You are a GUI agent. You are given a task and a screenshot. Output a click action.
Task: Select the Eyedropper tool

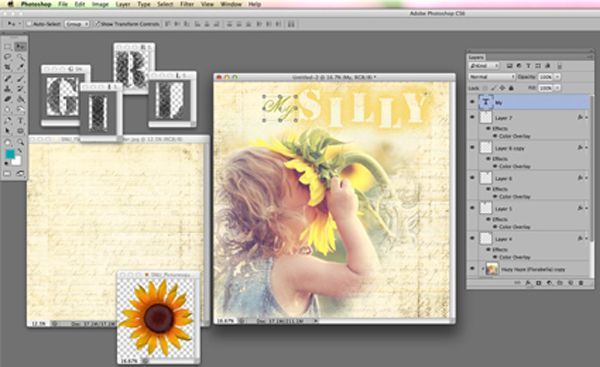point(20,67)
